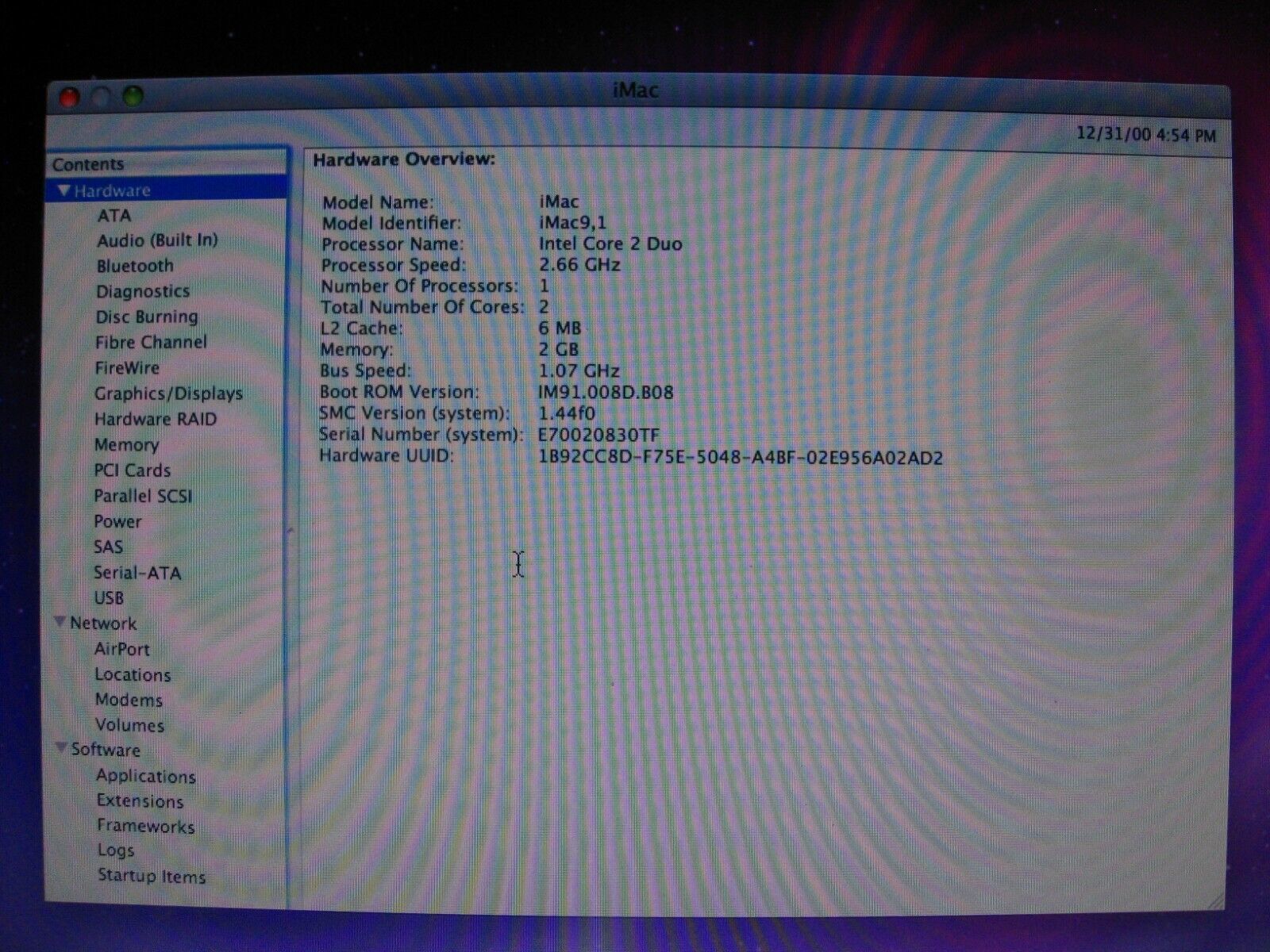Screen dimensions: 1270x952
Task: Select Modems under Network
Action: click(129, 700)
